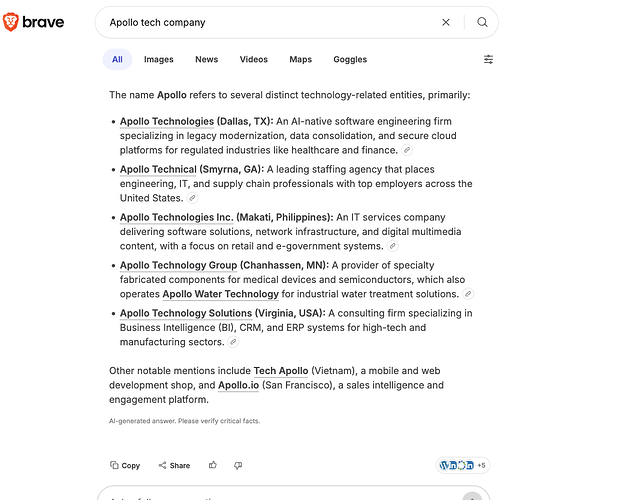Viewport: 621px width, 500px height.
Task: Give the answer a thumbs down
Action: click(x=238, y=466)
